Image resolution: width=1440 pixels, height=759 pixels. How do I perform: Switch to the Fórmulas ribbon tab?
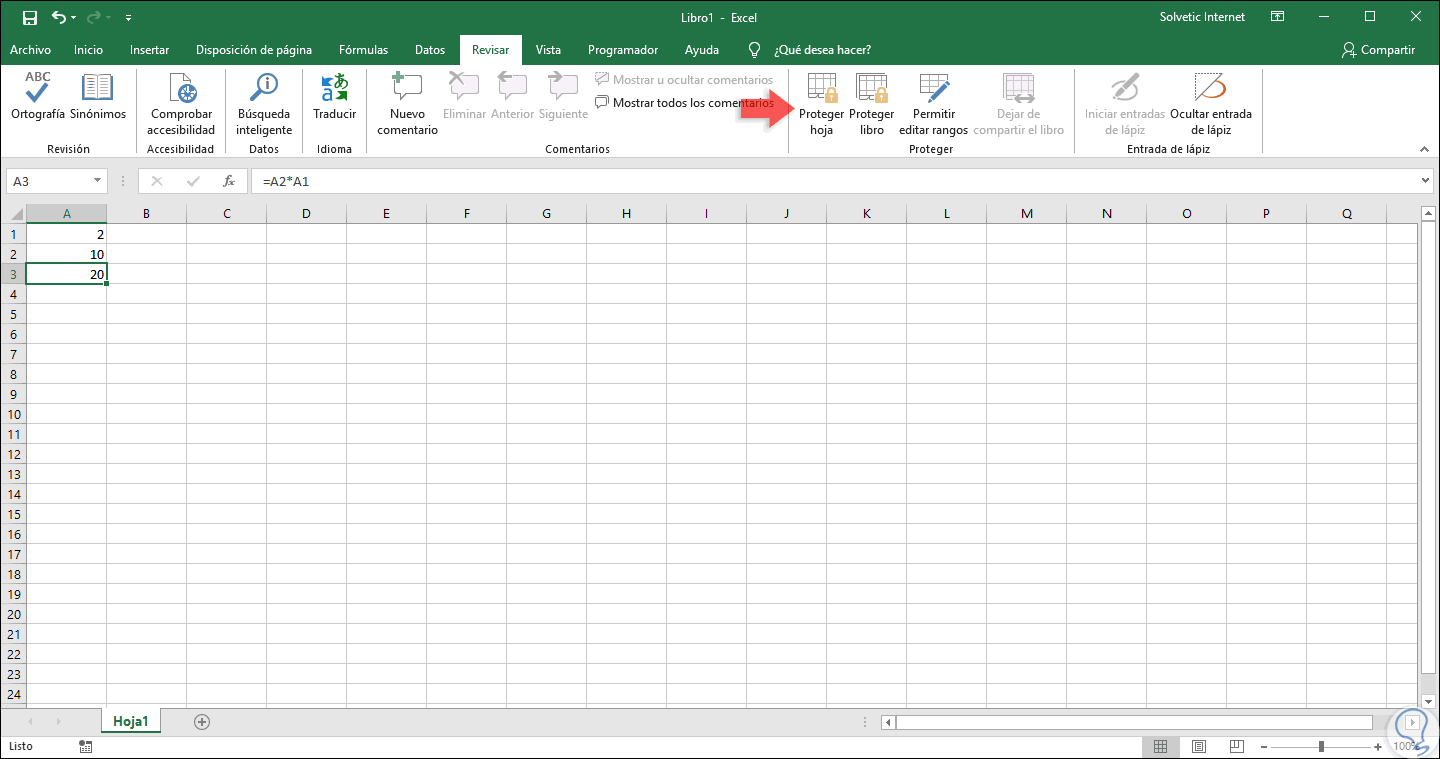point(363,49)
